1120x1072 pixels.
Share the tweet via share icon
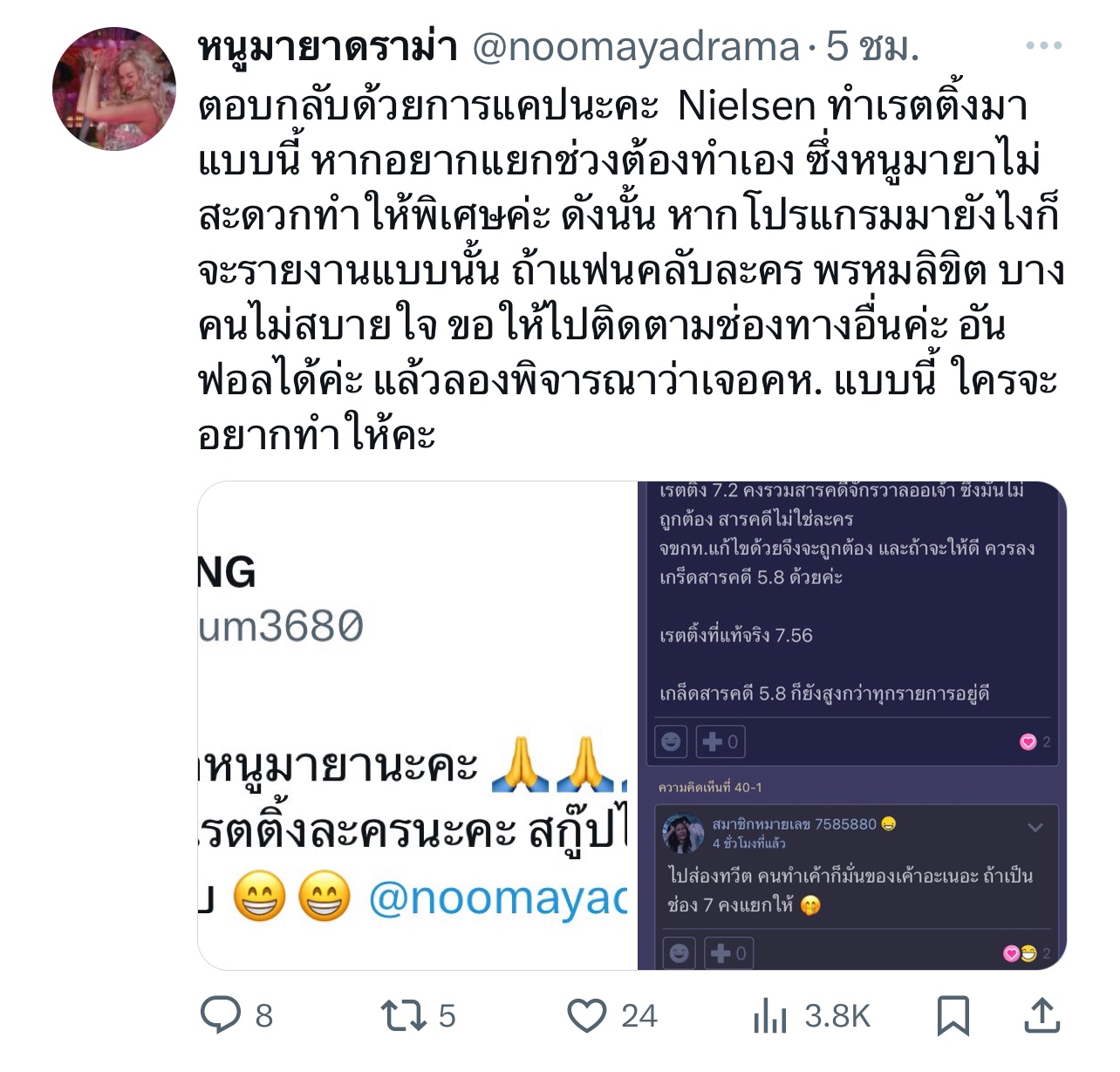[x=1041, y=1015]
